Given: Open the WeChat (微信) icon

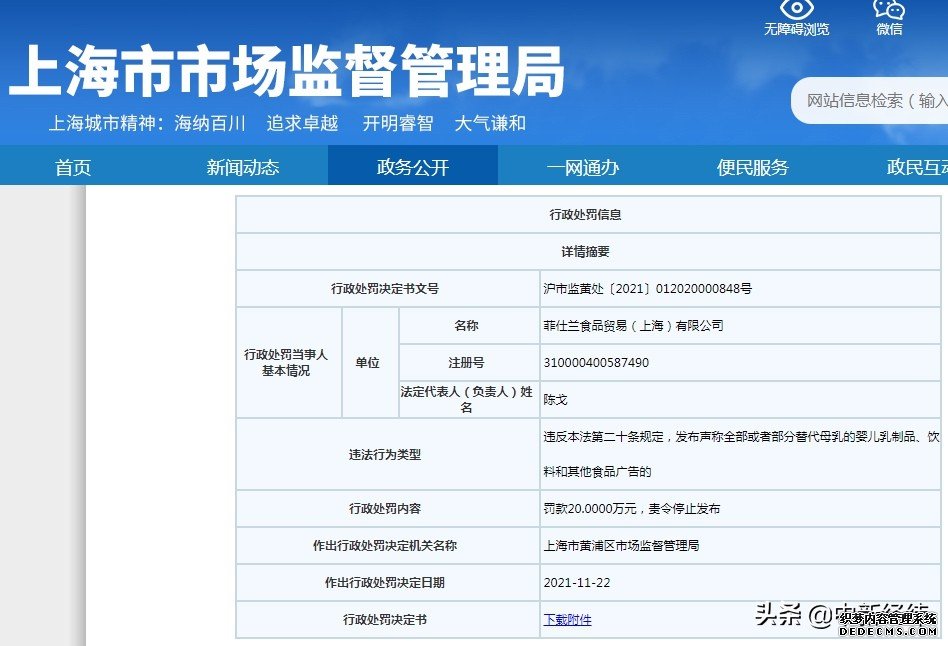Looking at the screenshot, I should pyautogui.click(x=889, y=9).
